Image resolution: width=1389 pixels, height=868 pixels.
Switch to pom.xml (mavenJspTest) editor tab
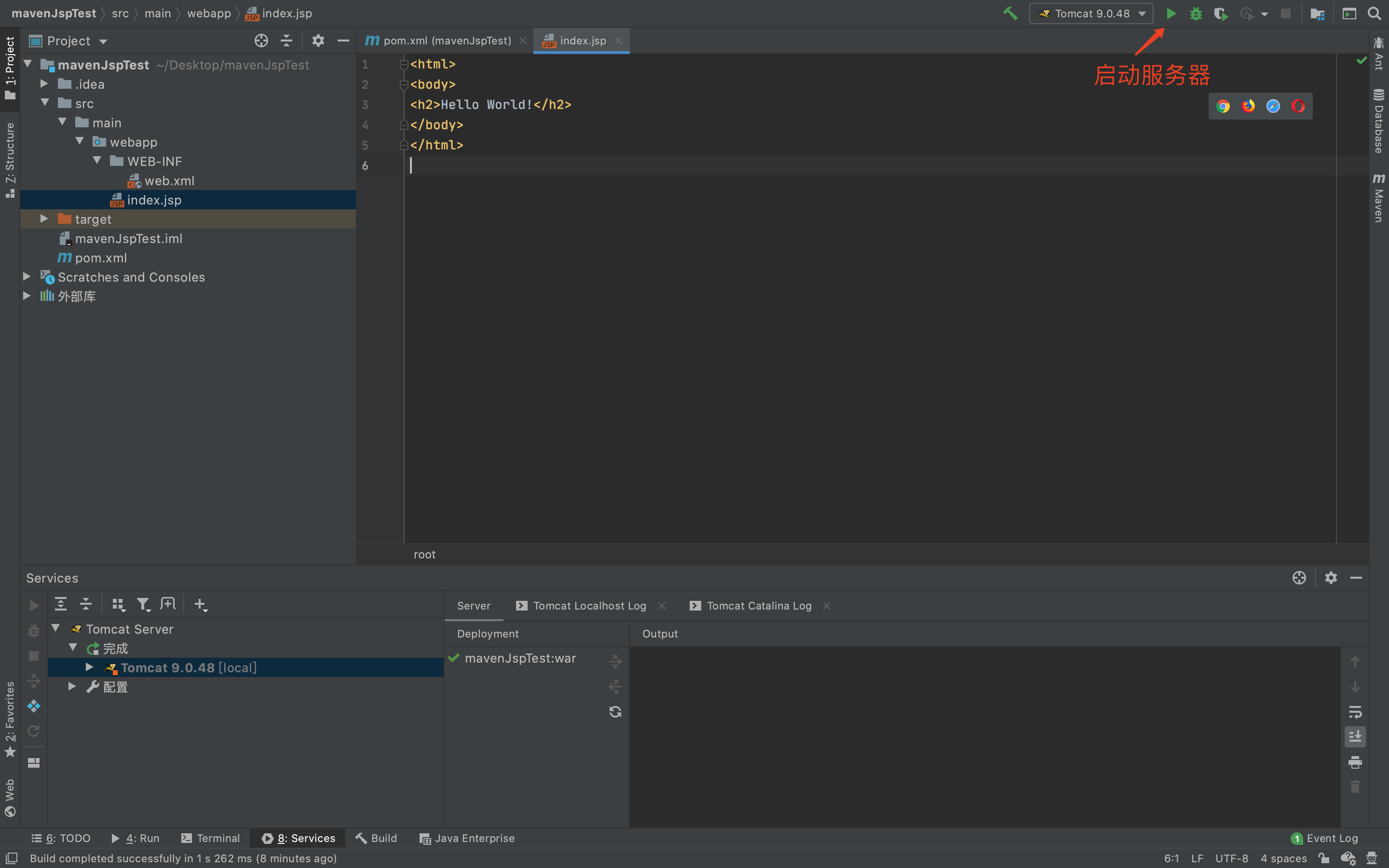click(446, 41)
